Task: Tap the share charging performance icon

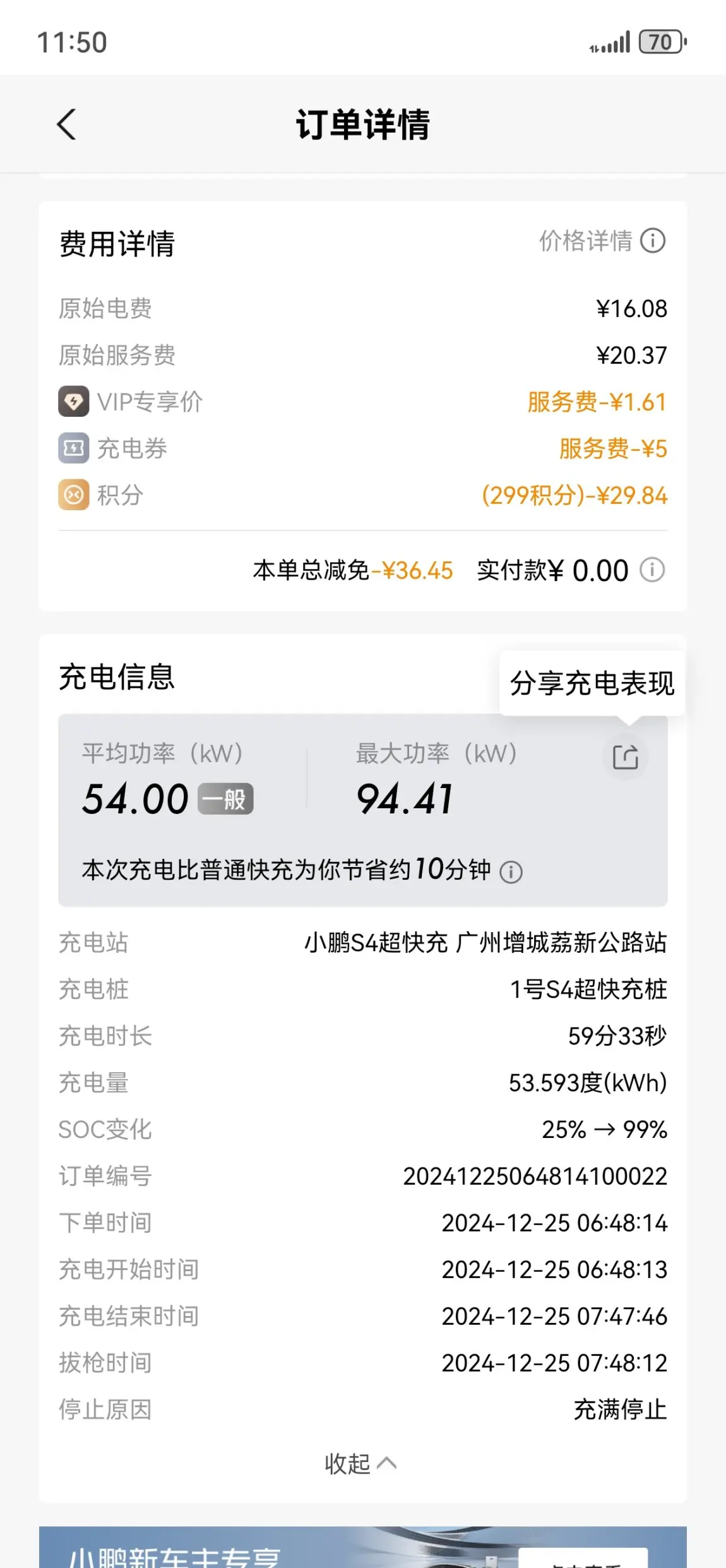Action: (x=625, y=757)
